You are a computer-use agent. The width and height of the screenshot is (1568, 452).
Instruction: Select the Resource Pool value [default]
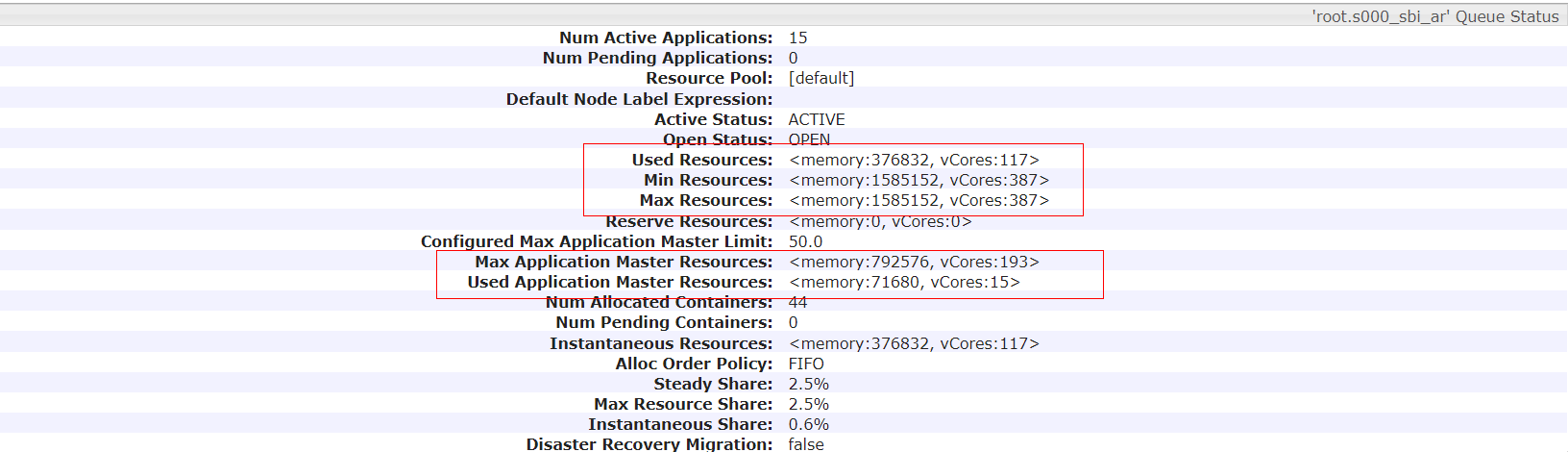click(x=821, y=78)
